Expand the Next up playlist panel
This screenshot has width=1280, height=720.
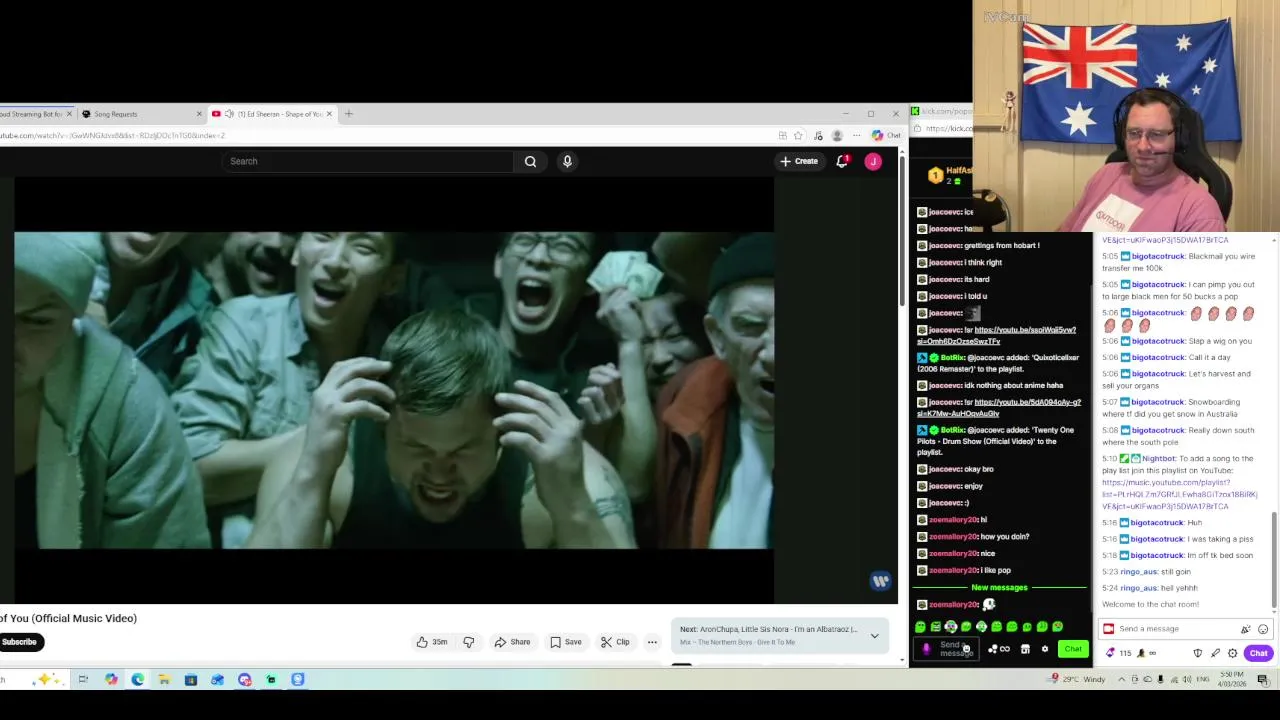point(874,636)
